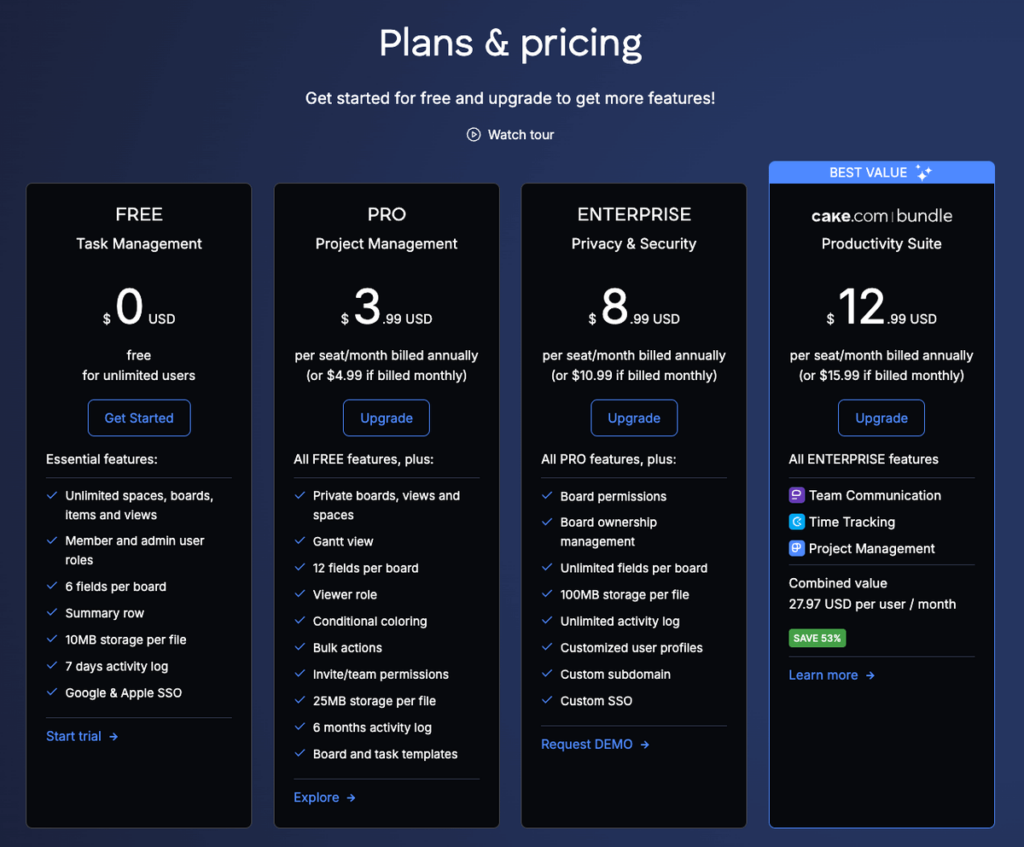1024x847 pixels.
Task: Open the Learn more link
Action: [822, 675]
